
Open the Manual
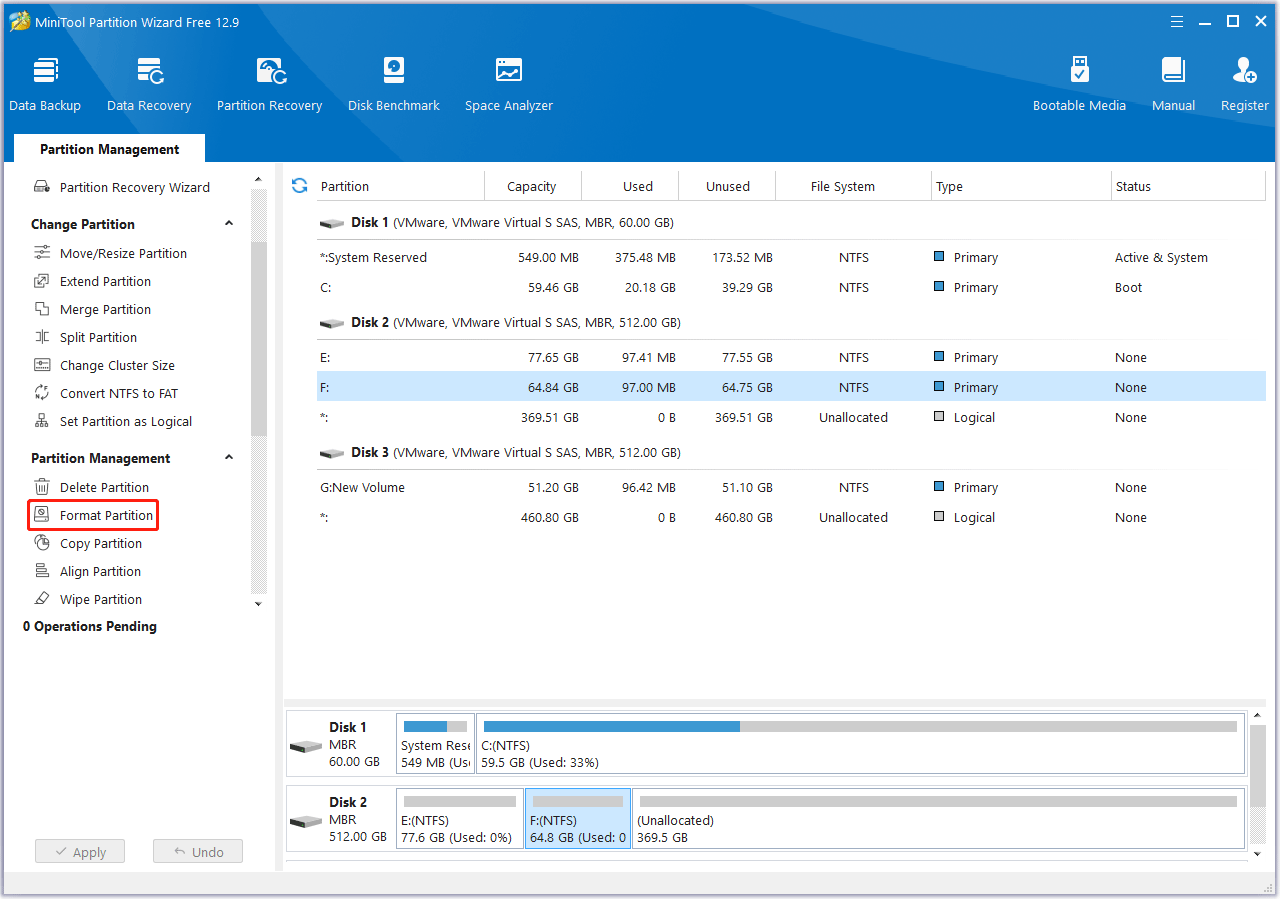[1173, 85]
